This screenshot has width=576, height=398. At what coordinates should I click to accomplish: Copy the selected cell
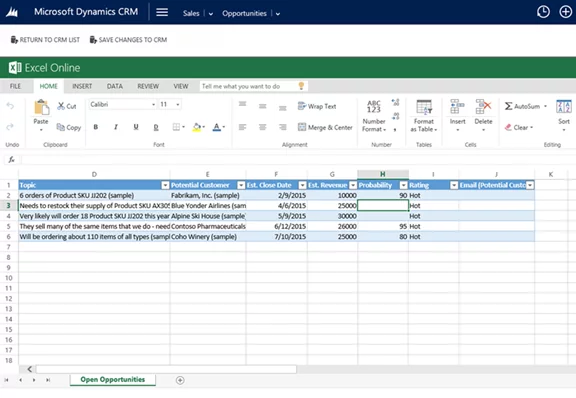coord(68,128)
